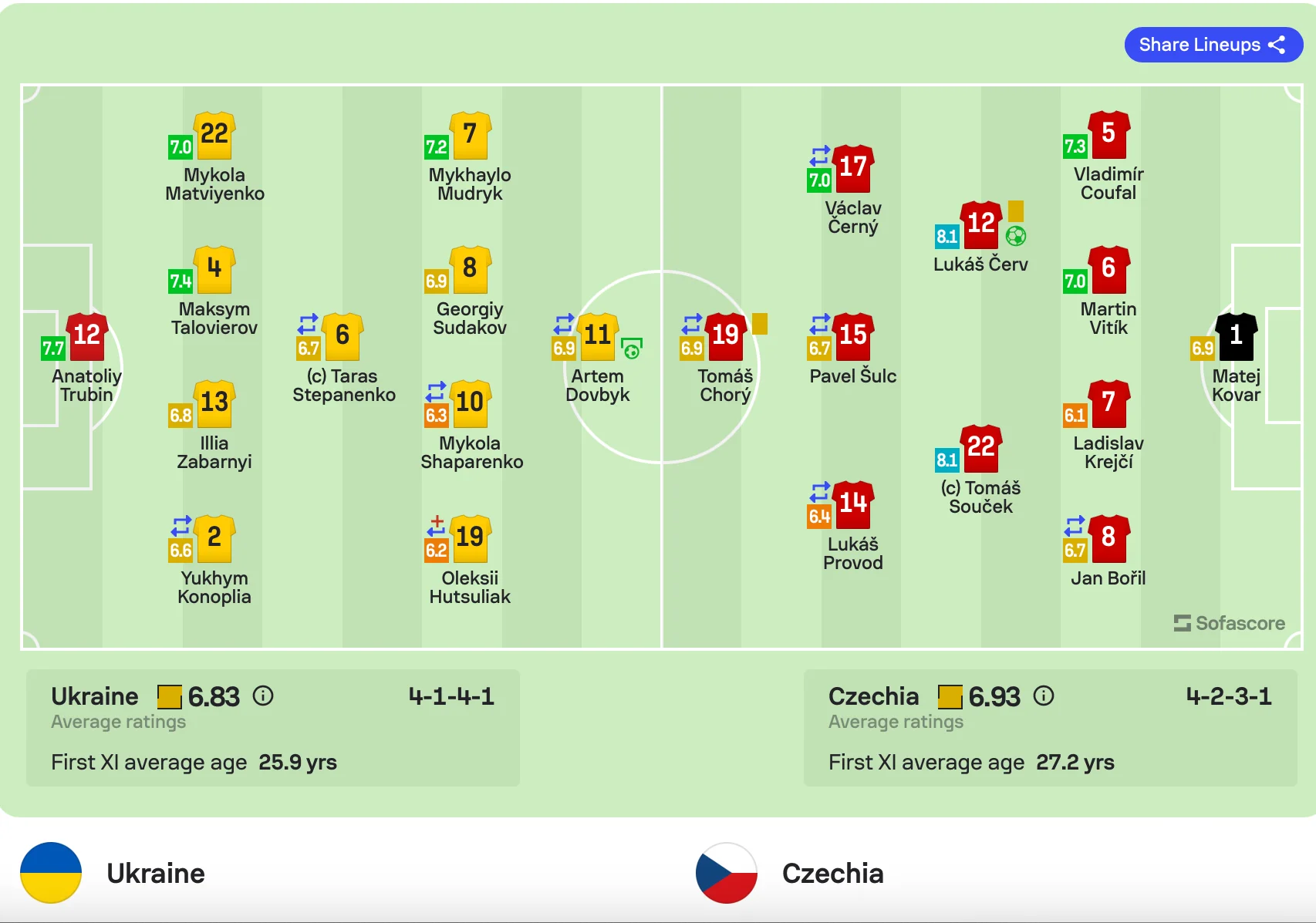The image size is (1316, 923).
Task: Select Mykhaylo Mudryk's number 7 jersey
Action: [470, 135]
